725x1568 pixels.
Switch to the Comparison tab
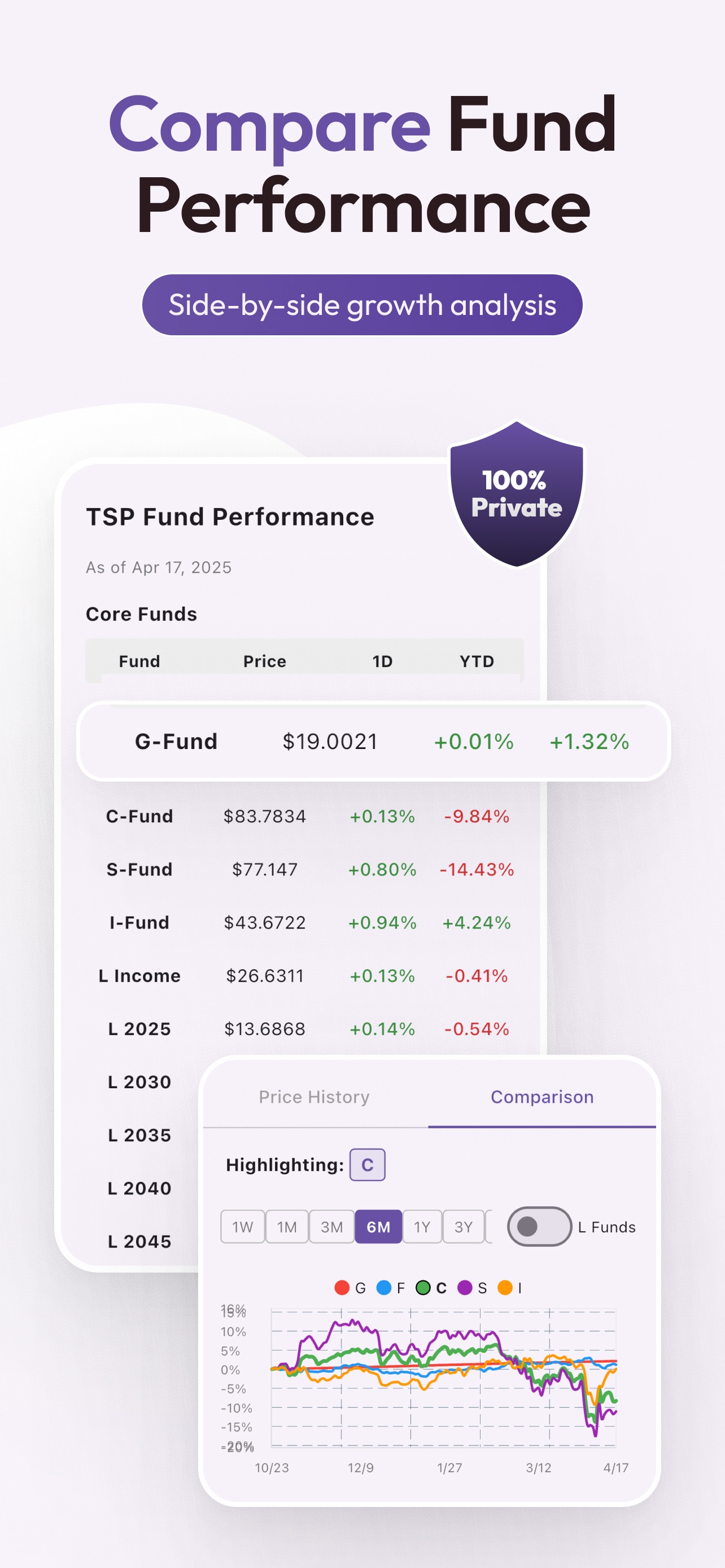coord(541,1097)
